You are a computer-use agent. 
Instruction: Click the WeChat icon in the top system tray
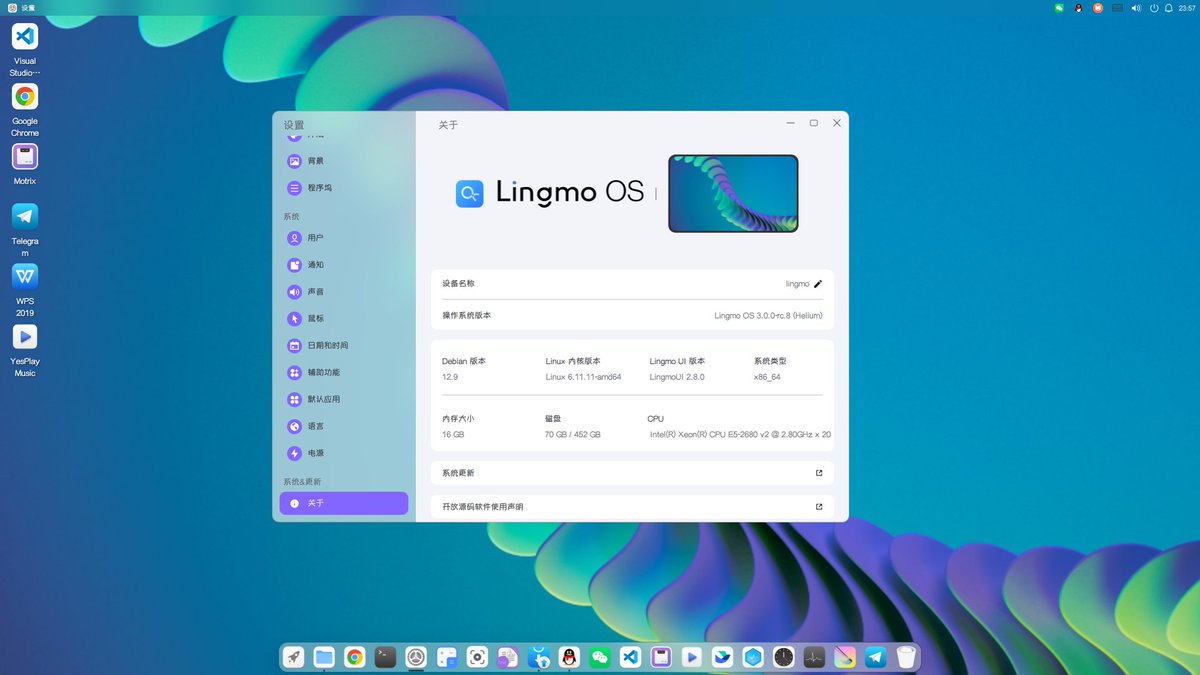tap(1059, 8)
